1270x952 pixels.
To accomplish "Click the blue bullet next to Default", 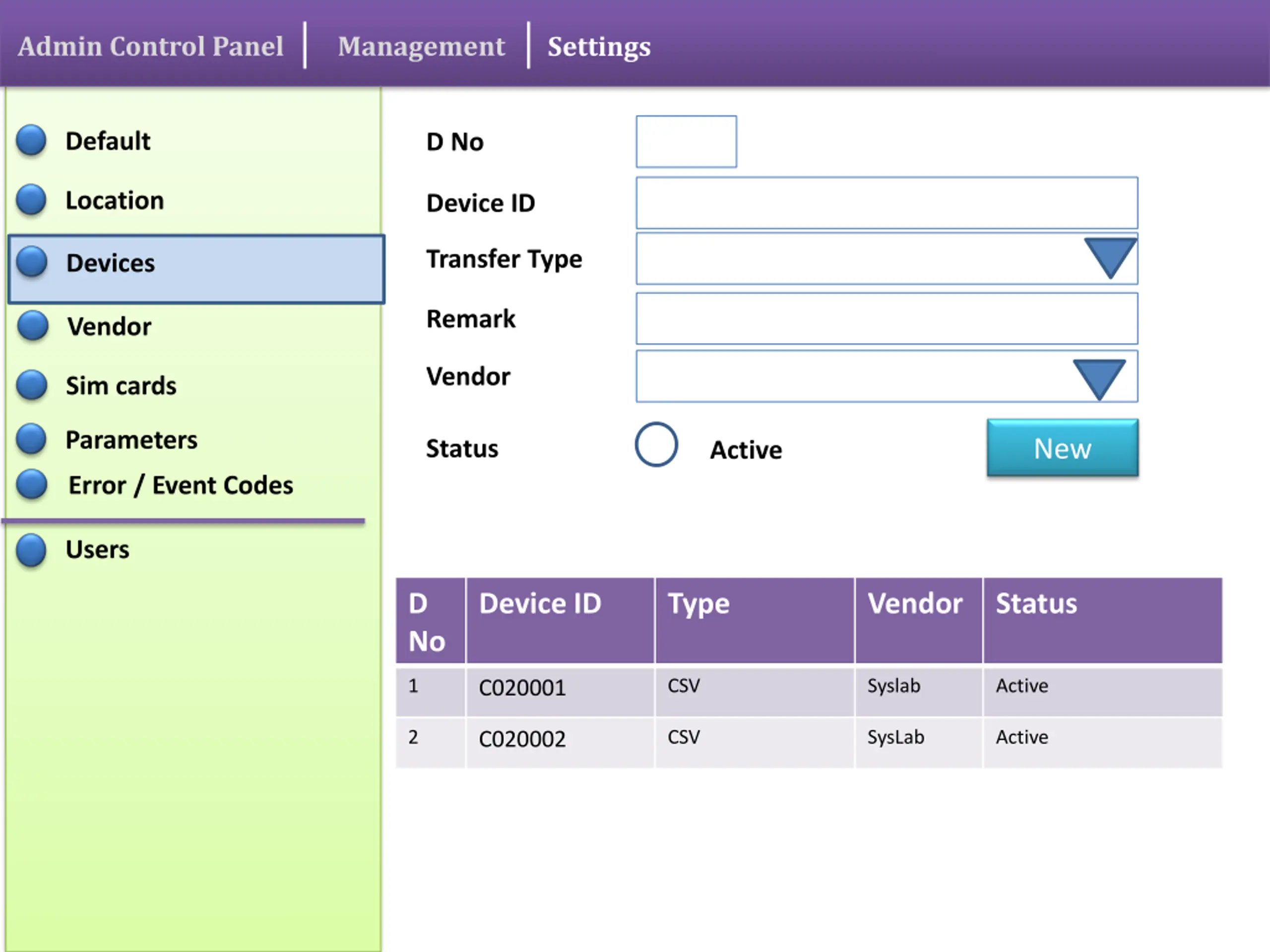I will point(31,141).
